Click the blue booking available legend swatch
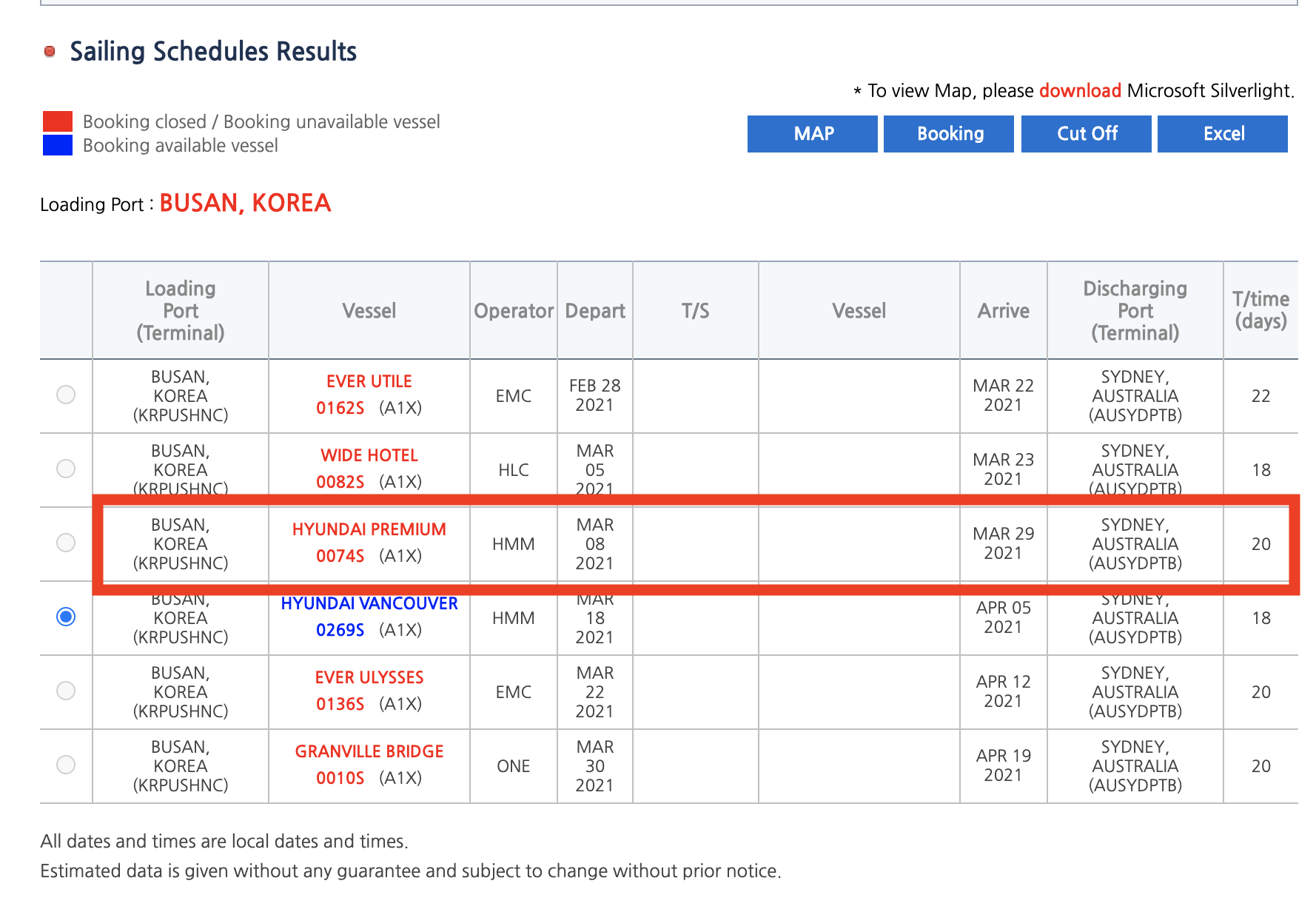This screenshot has height=912, width=1316. click(58, 145)
